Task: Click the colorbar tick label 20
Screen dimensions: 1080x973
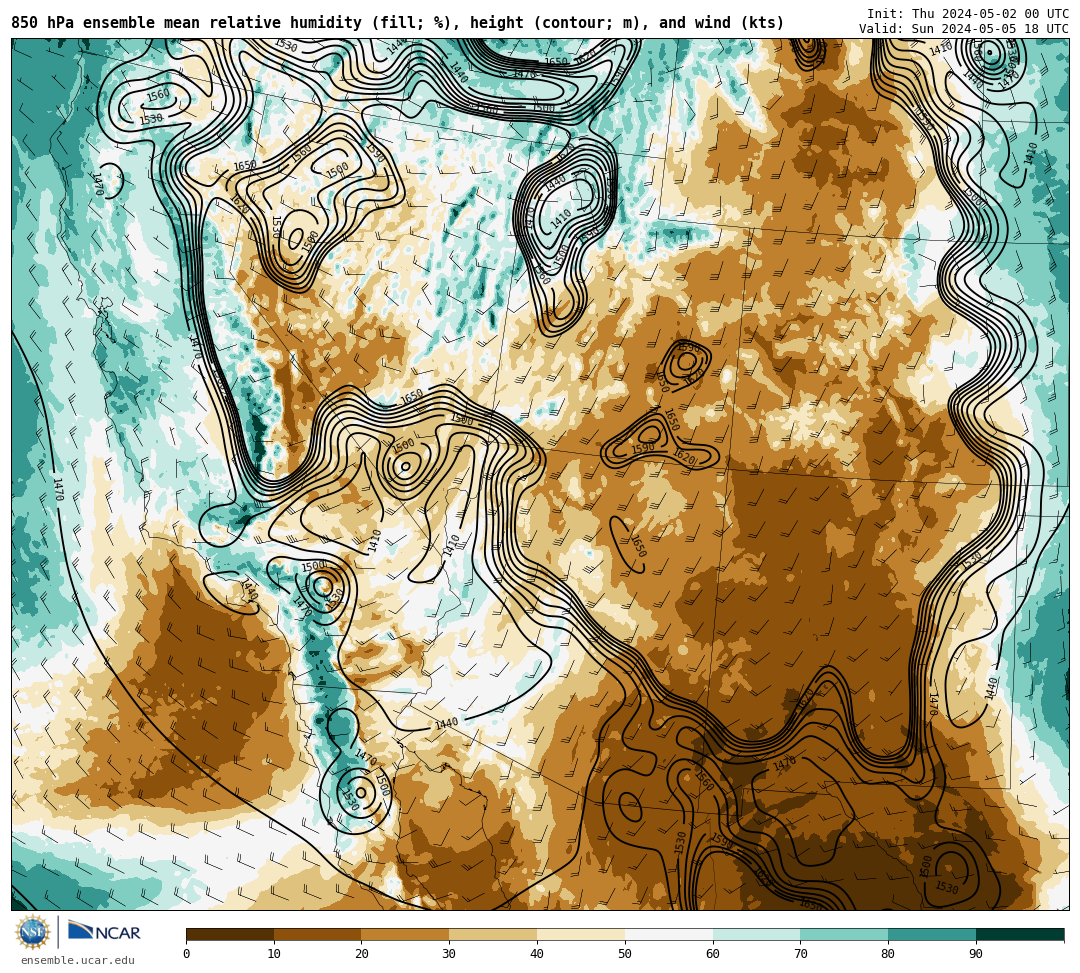Action: click(362, 954)
